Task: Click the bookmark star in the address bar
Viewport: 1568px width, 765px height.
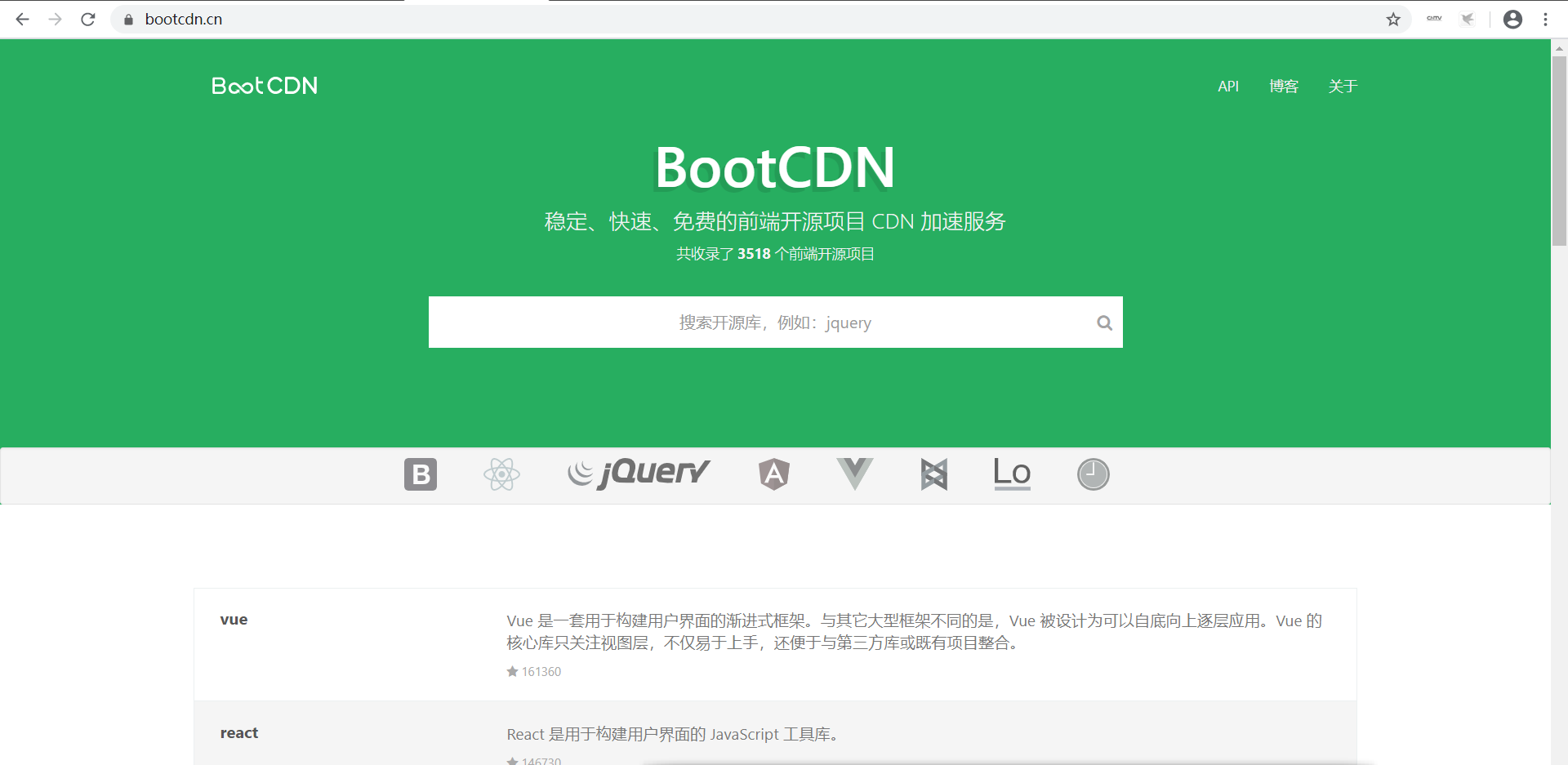Action: pos(1393,19)
